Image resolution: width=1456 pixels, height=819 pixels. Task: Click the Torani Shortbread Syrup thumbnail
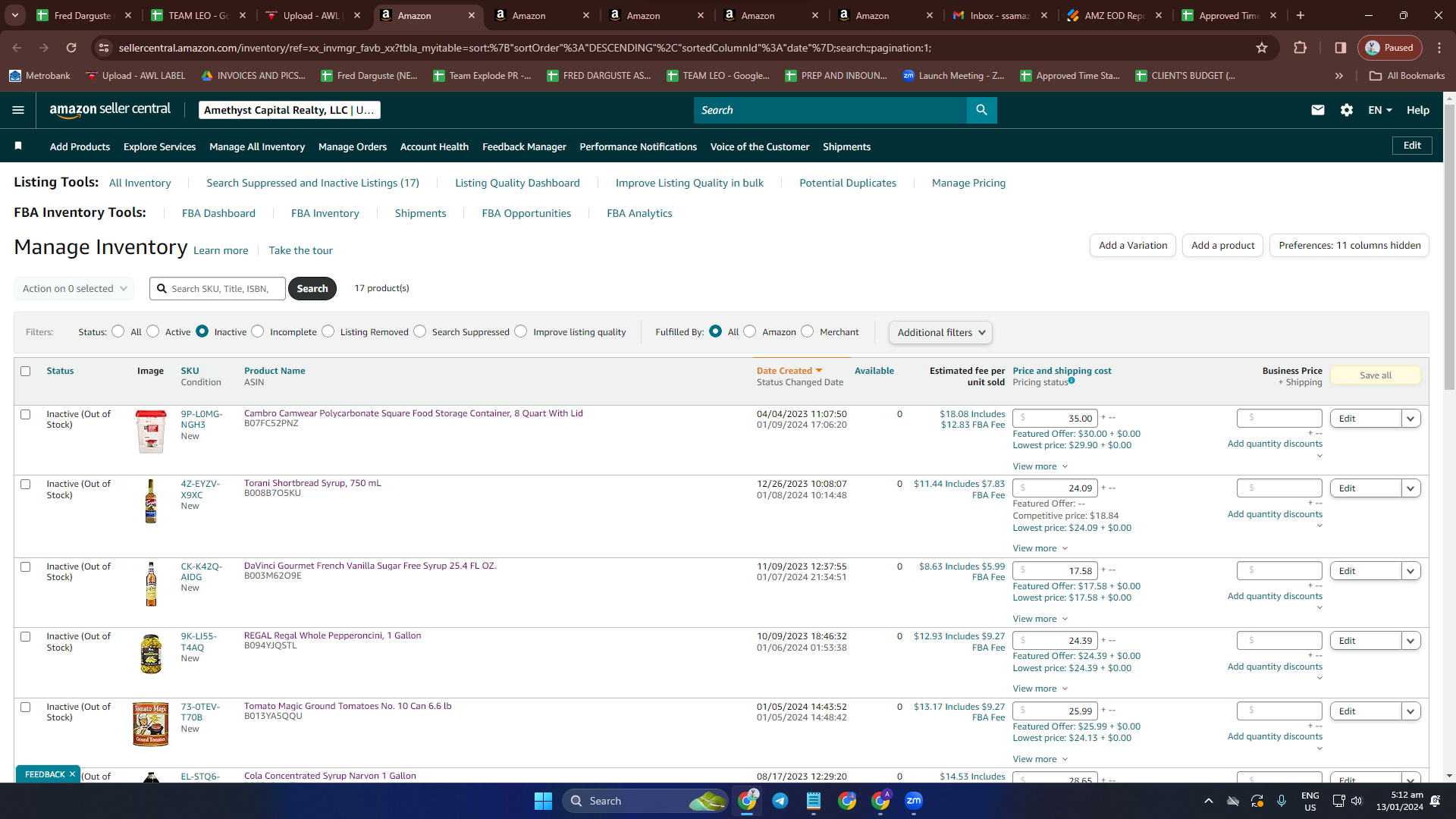tap(151, 501)
